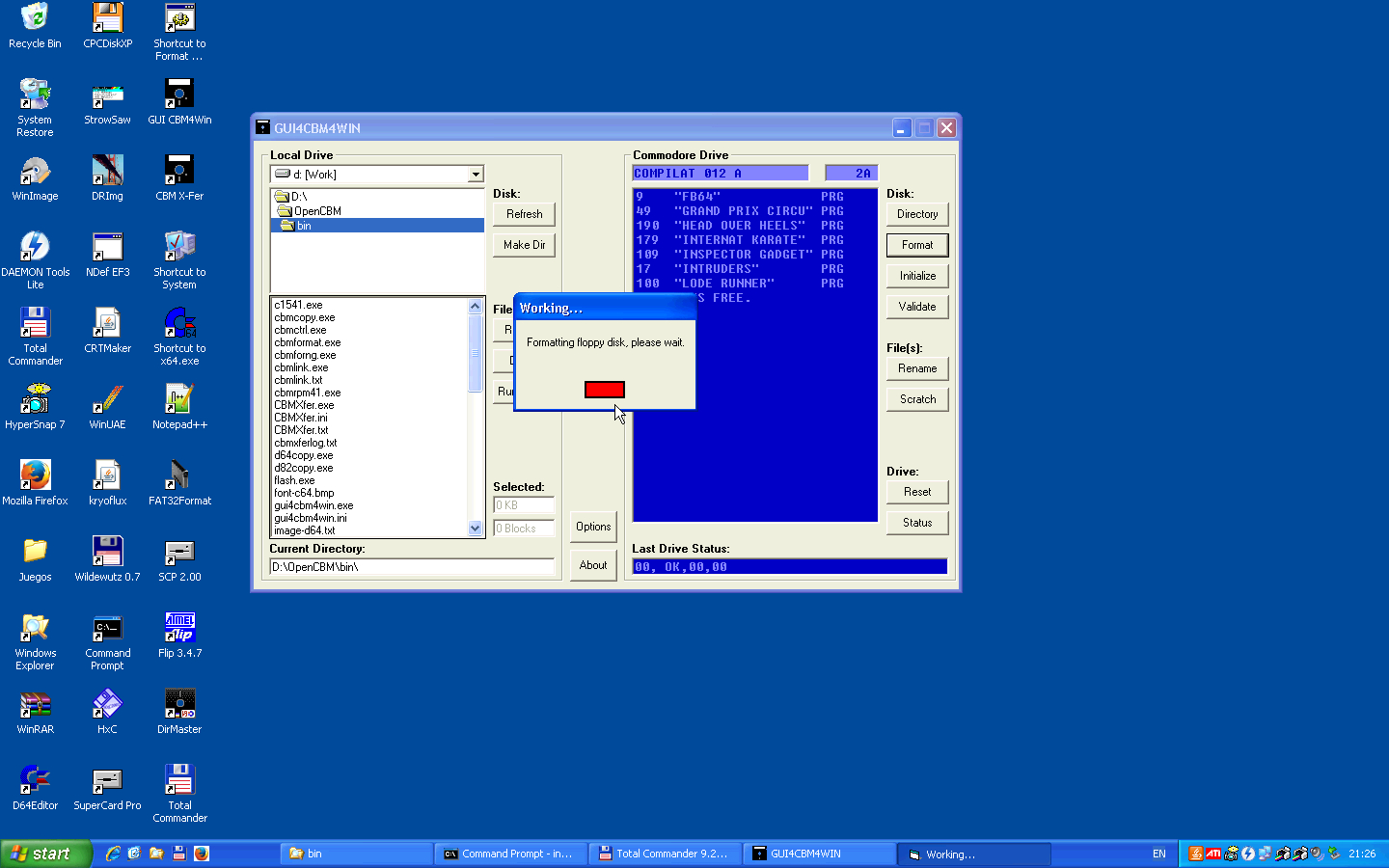Open kryoflux desktop icon

tap(107, 483)
